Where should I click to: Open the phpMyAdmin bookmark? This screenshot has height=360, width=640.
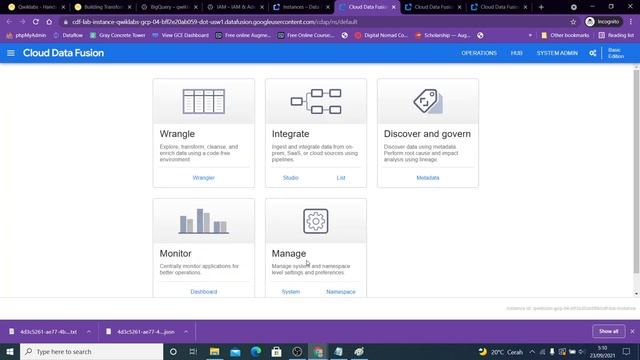point(27,36)
